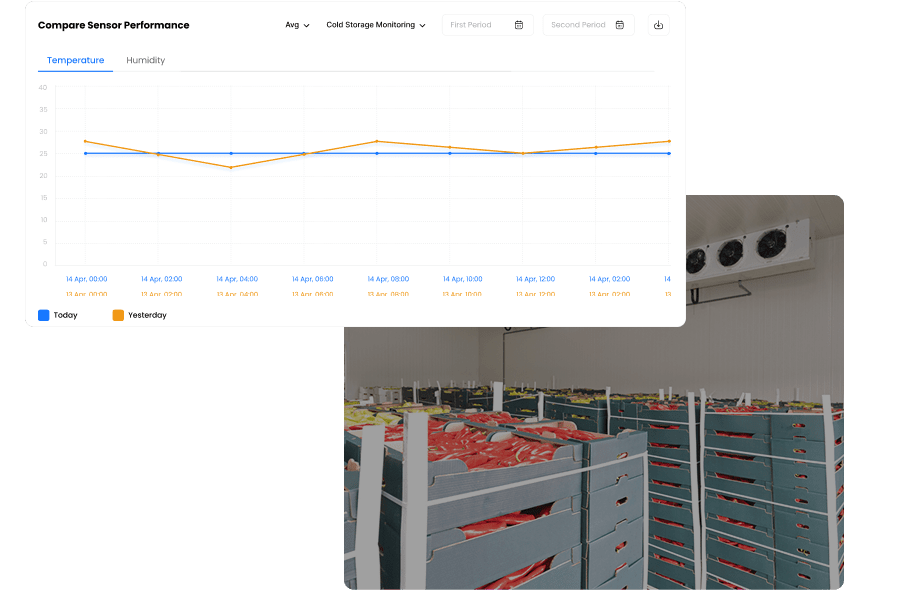Select the blue data point at 00:00

click(x=86, y=153)
